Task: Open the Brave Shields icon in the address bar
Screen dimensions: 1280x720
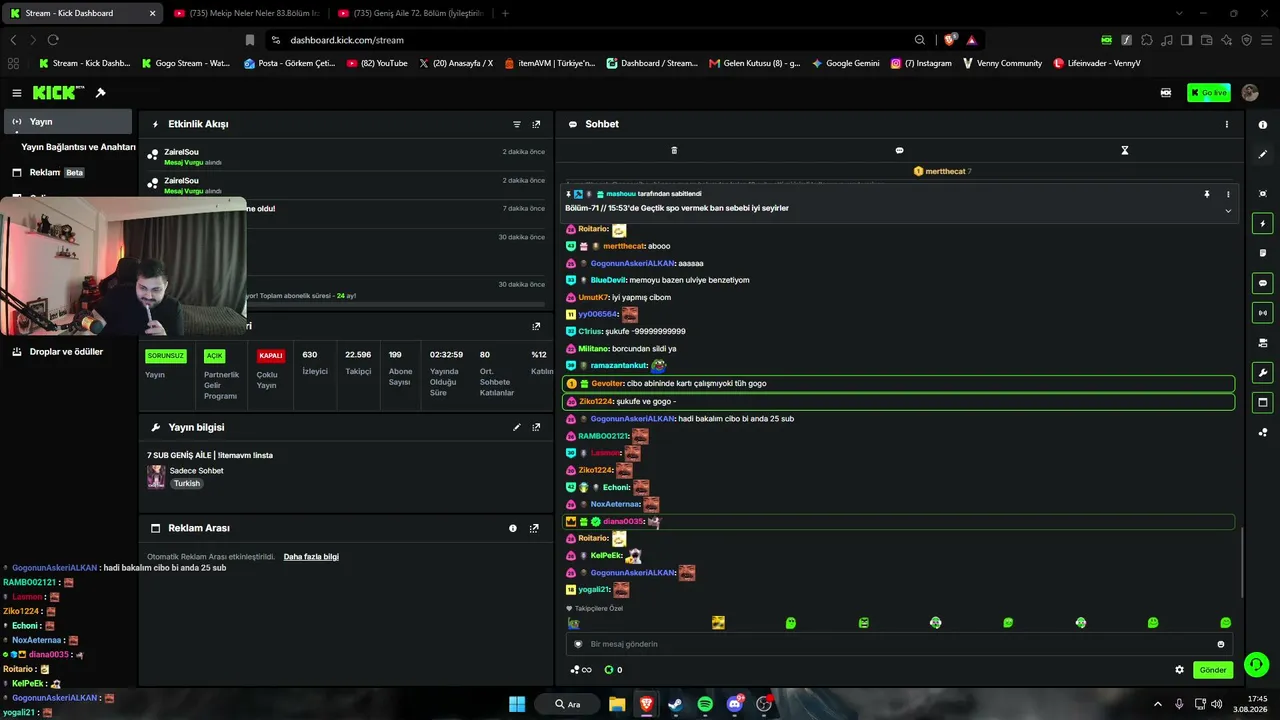Action: pos(950,40)
